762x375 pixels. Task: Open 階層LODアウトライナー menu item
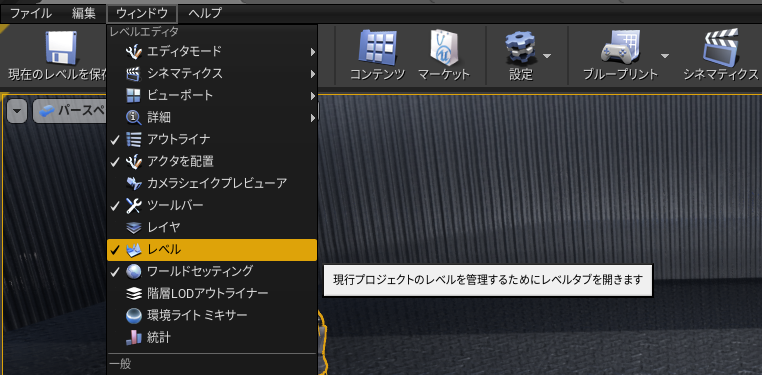212,293
